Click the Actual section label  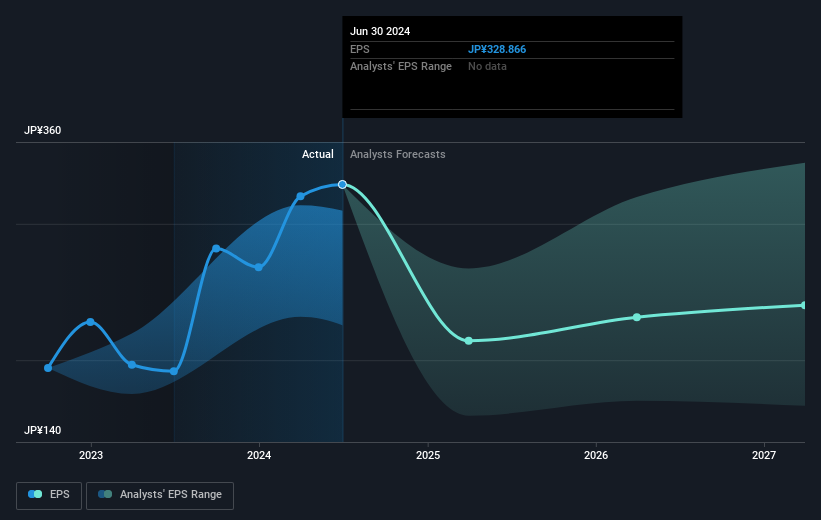tap(318, 154)
